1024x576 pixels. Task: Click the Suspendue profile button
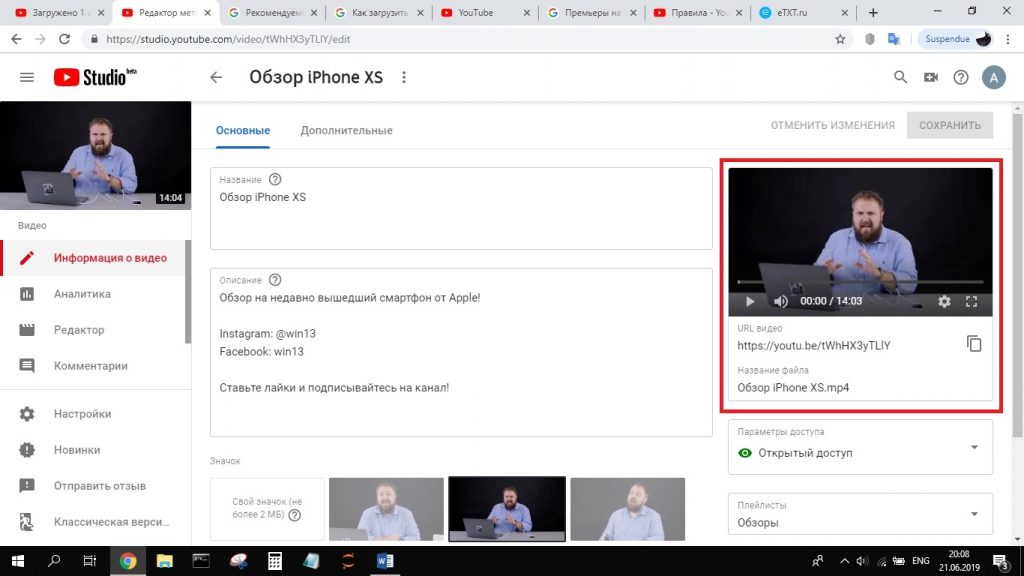[x=957, y=39]
